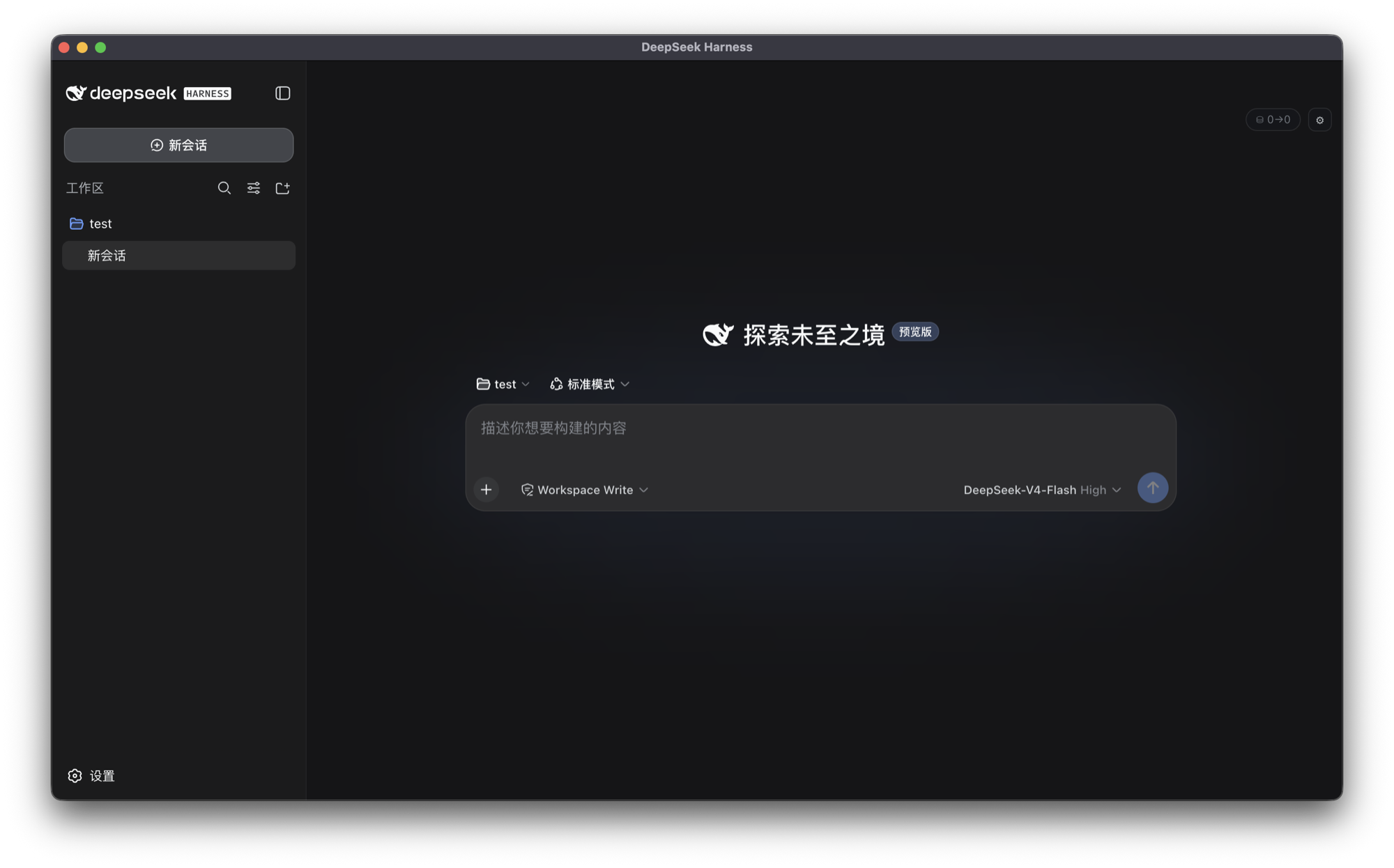Open the 新会话 conversation under test

click(179, 256)
